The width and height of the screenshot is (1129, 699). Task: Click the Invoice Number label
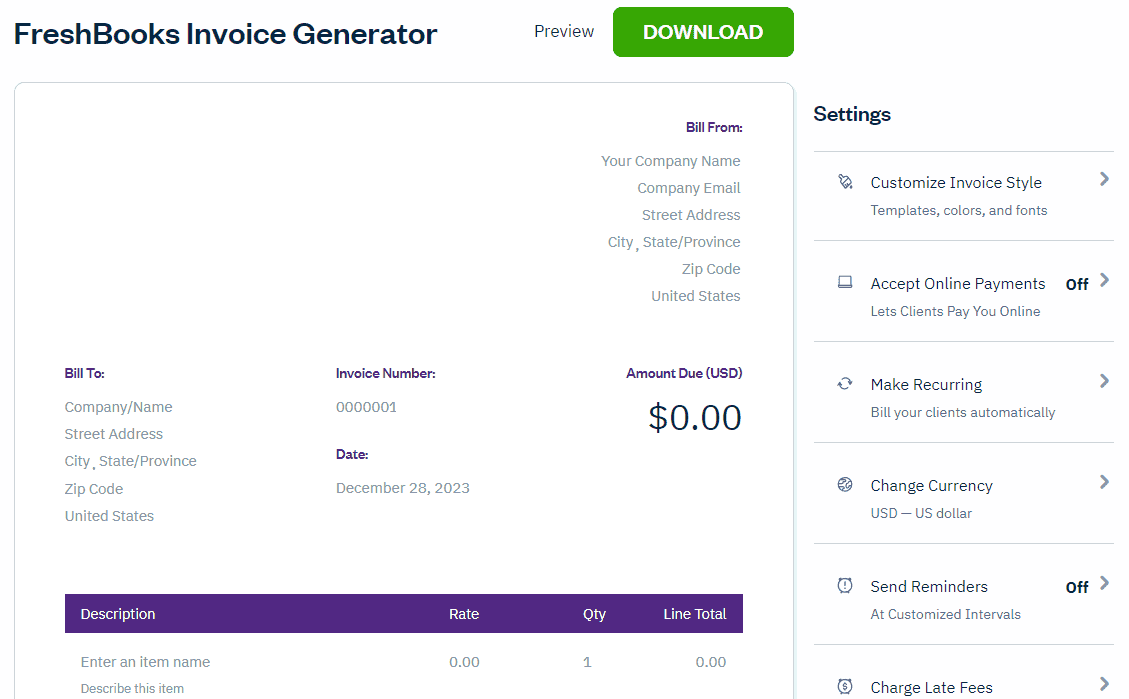tap(385, 374)
